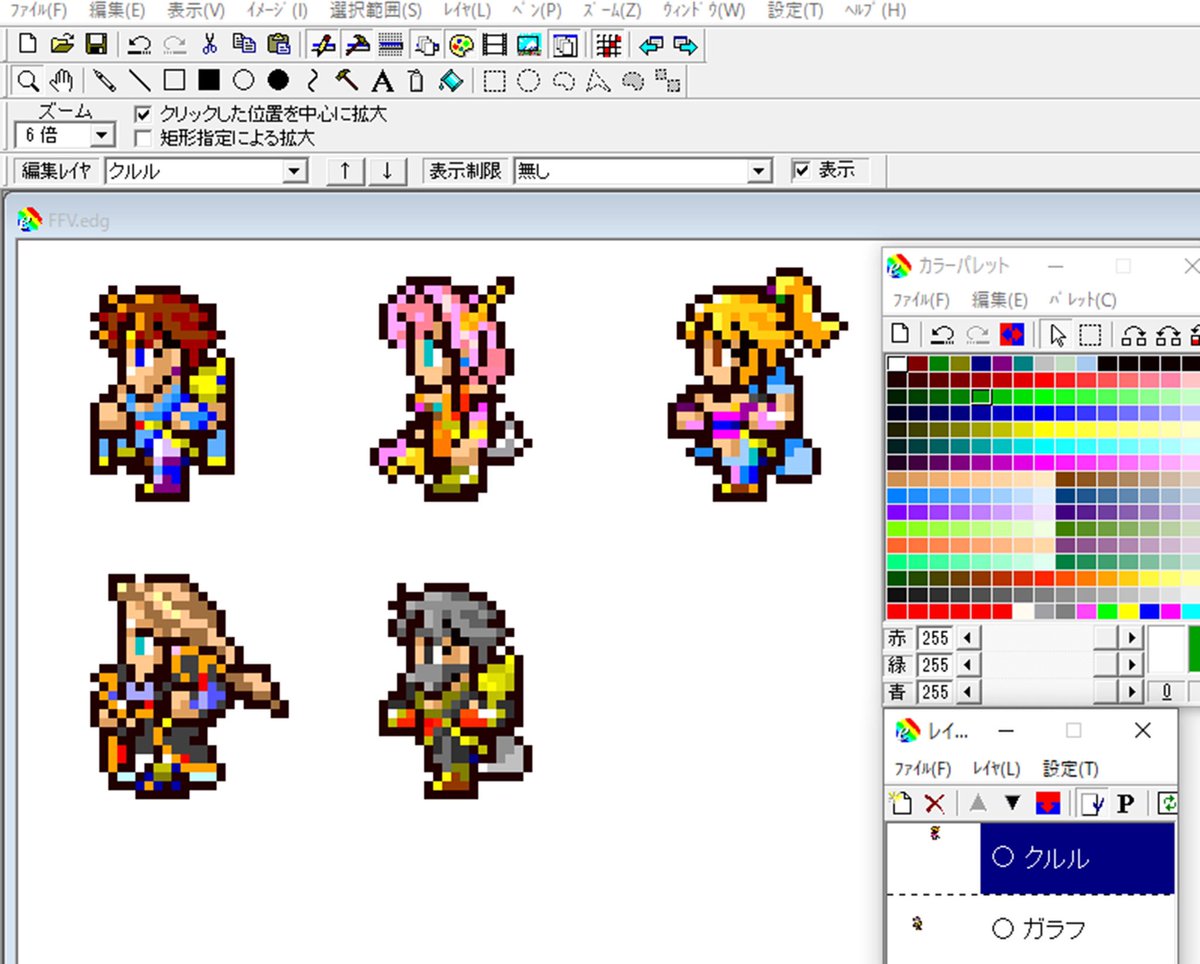1200x964 pixels.
Task: Open the color palette window icon
Action: [x=460, y=45]
